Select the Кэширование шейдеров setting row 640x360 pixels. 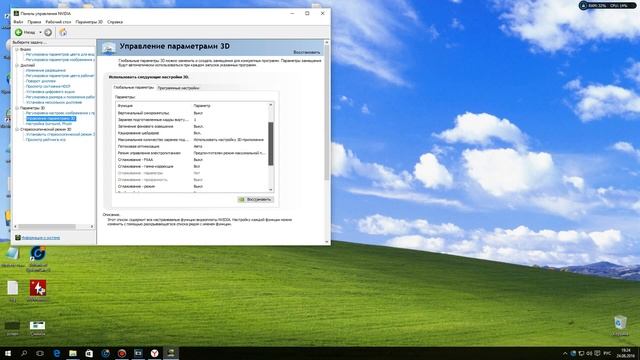192,133
